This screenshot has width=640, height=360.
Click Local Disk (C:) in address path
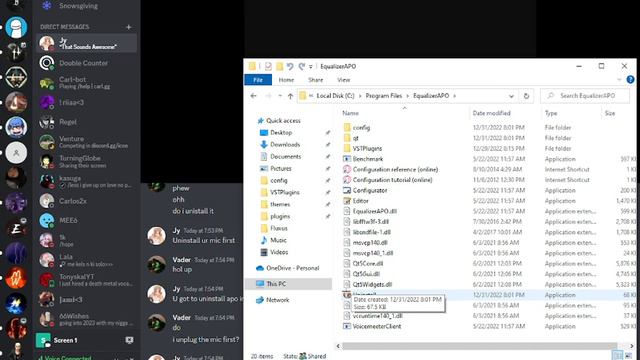tap(335, 96)
